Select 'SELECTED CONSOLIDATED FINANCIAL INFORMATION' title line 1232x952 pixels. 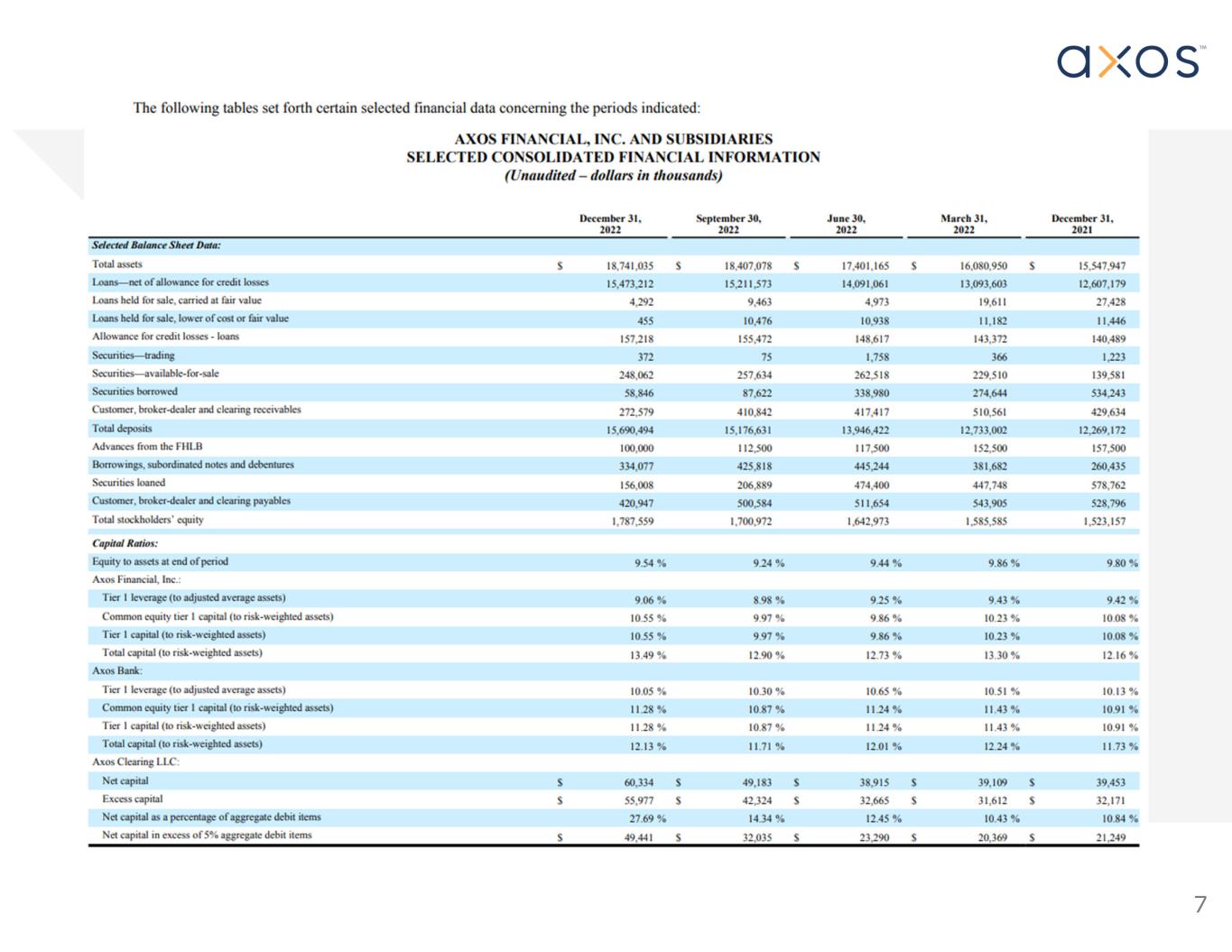click(x=614, y=157)
